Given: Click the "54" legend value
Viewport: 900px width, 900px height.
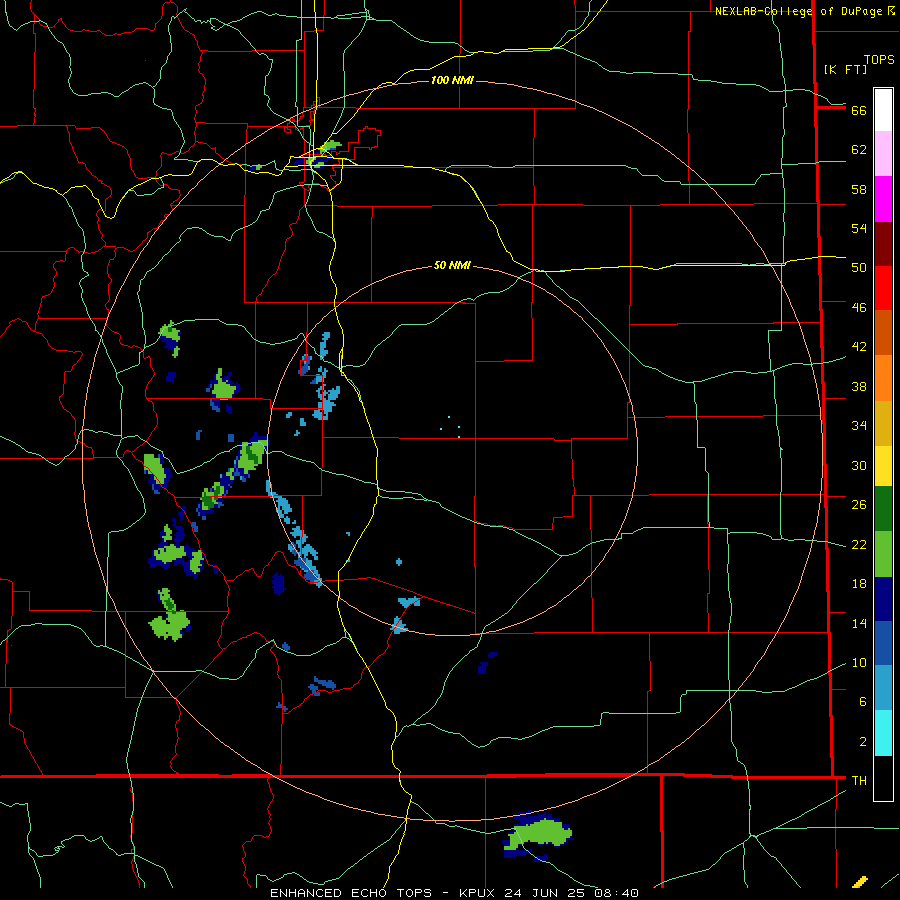Looking at the screenshot, I should [859, 228].
